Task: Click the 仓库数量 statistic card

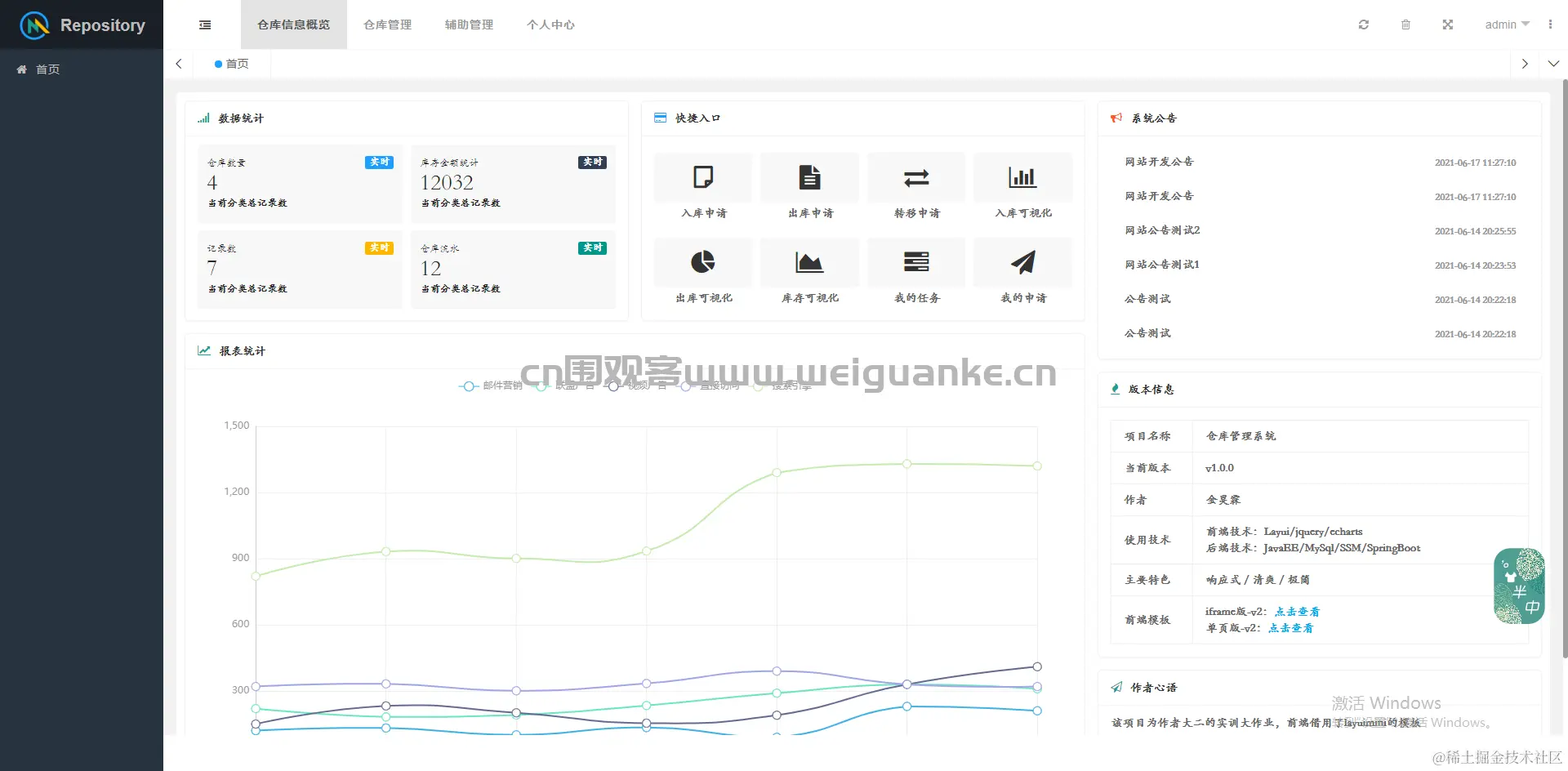Action: coord(300,184)
